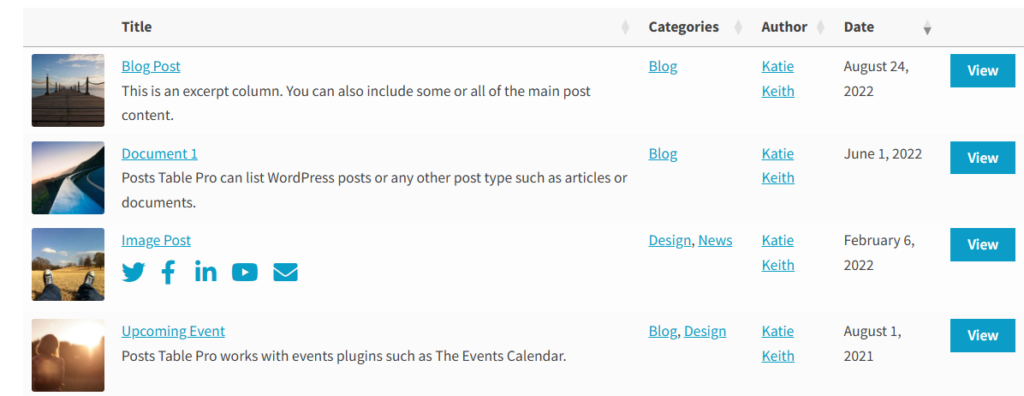This screenshot has height=396, width=1024.
Task: Open the Upcoming Event title link
Action: [x=173, y=331]
